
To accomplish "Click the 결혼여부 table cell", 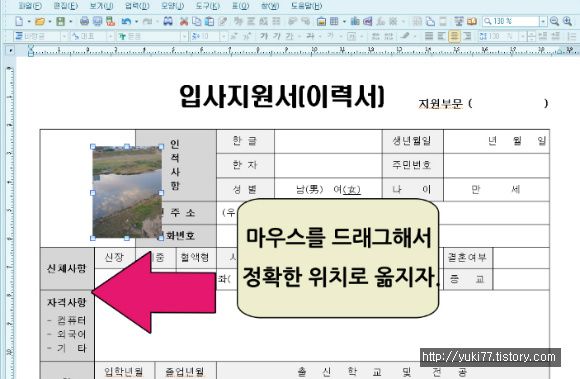I will [x=468, y=257].
